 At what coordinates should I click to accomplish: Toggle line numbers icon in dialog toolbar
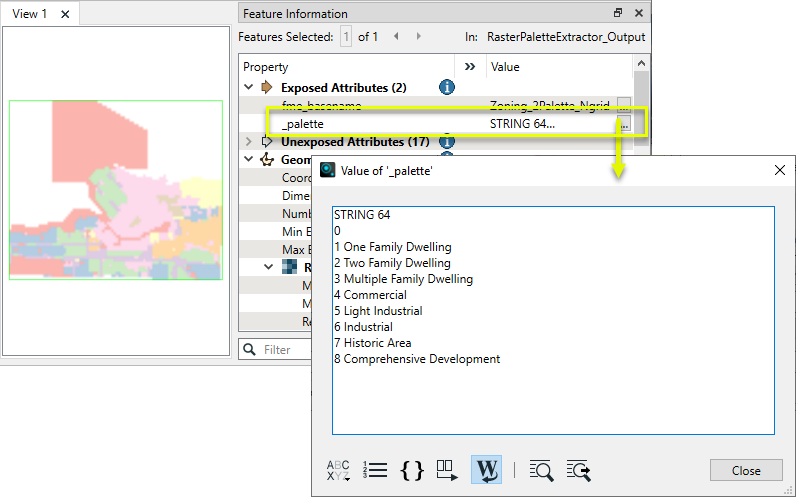pos(375,470)
